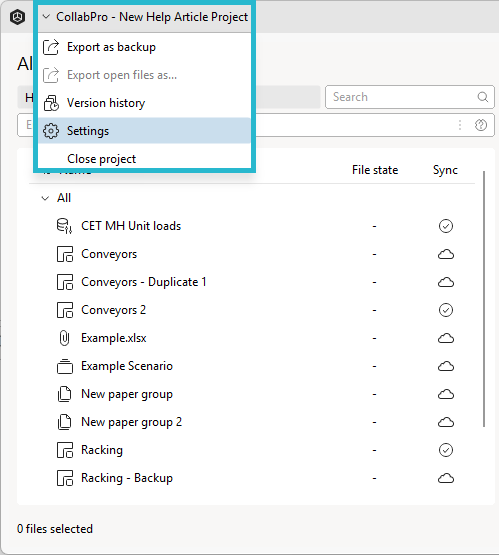Click the search magnifier icon
The width and height of the screenshot is (499, 555).
click(483, 97)
